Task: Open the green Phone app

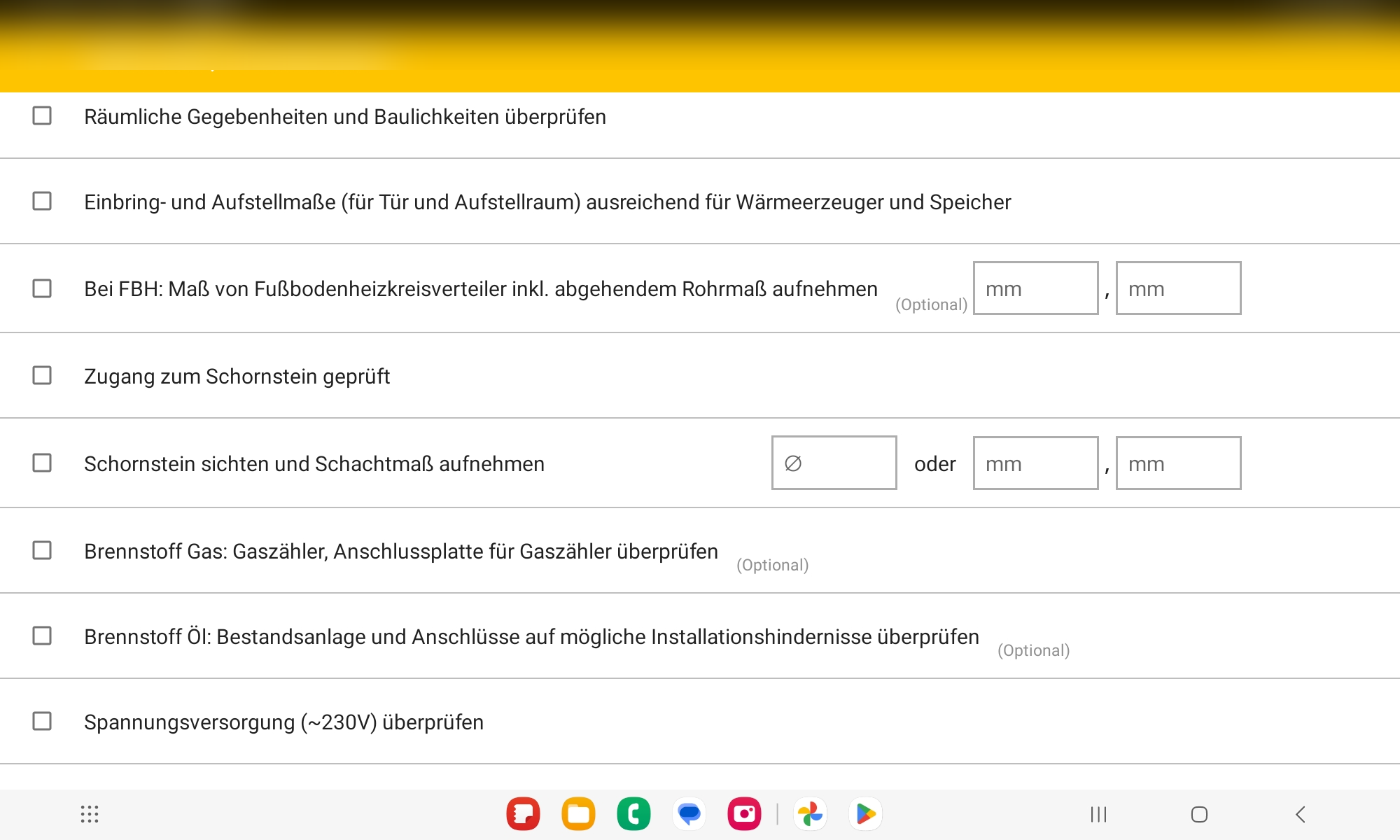Action: pos(633,814)
